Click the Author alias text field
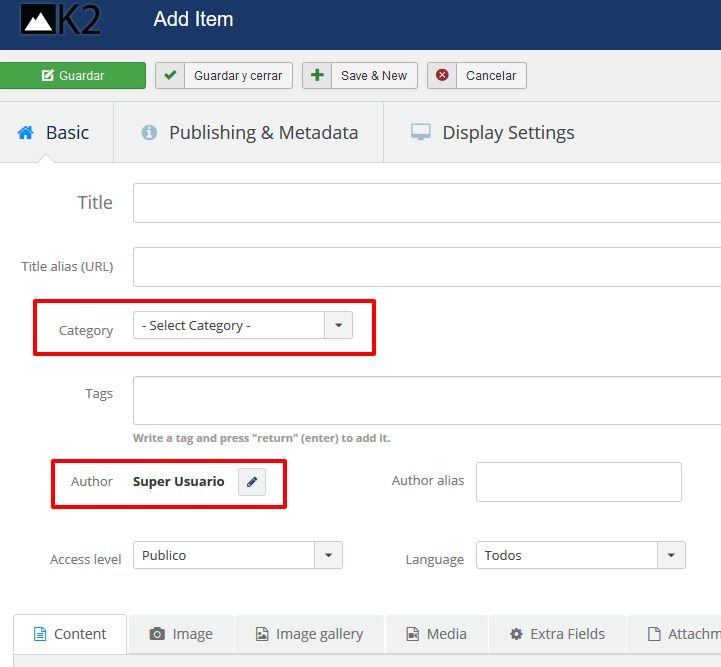The width and height of the screenshot is (721, 667). (579, 482)
